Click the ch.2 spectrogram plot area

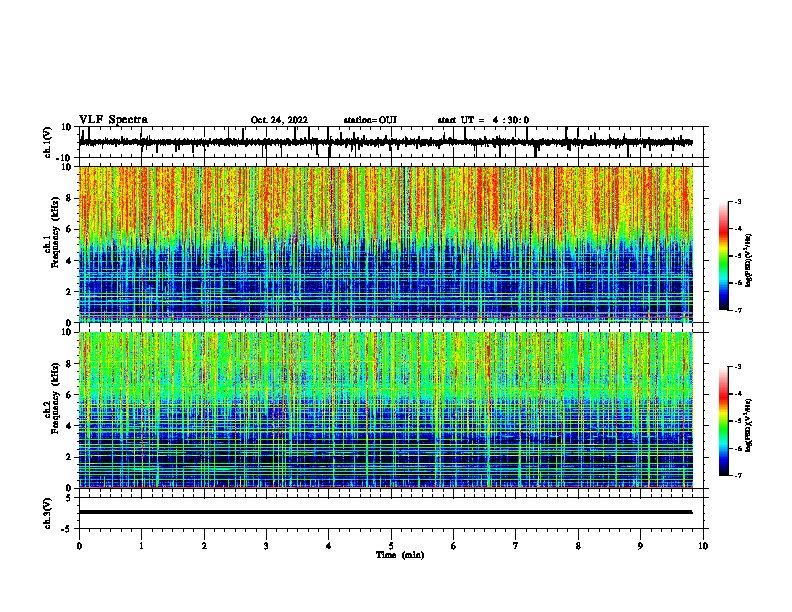click(386, 410)
